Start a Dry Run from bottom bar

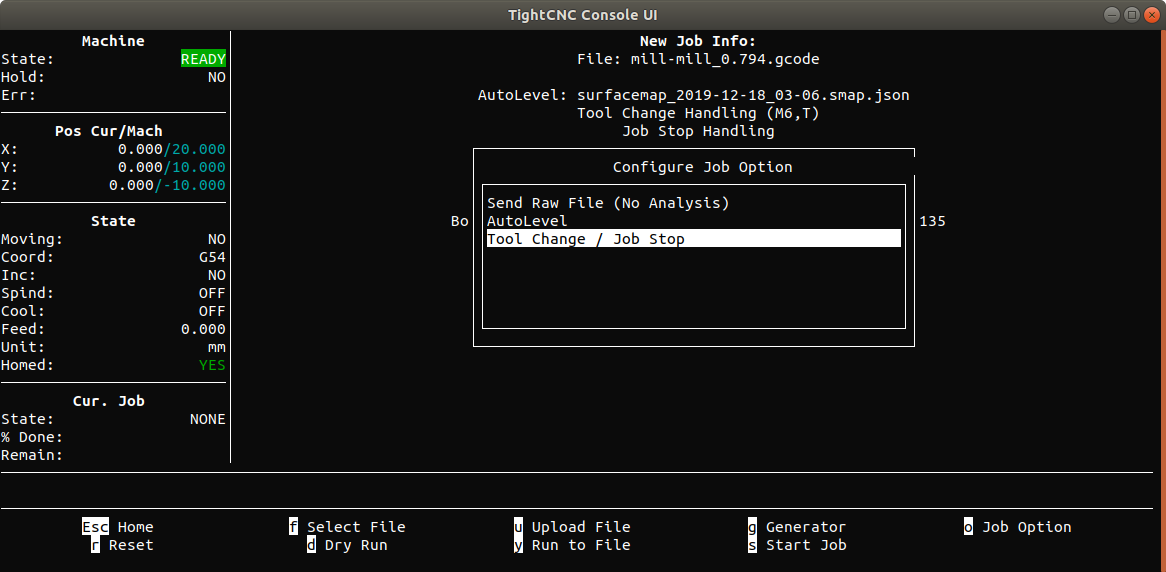pos(347,544)
